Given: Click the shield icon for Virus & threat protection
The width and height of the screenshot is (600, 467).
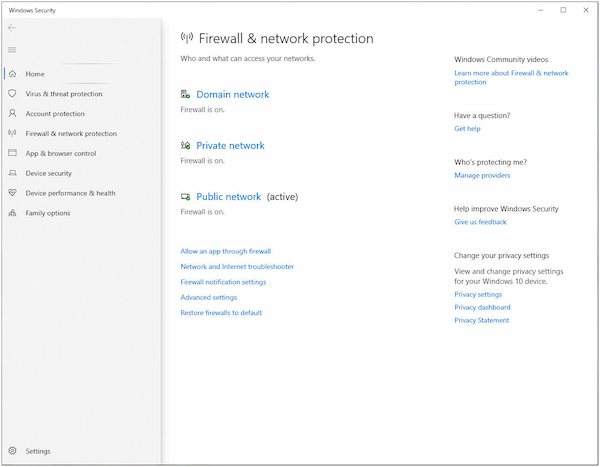Looking at the screenshot, I should [12, 93].
